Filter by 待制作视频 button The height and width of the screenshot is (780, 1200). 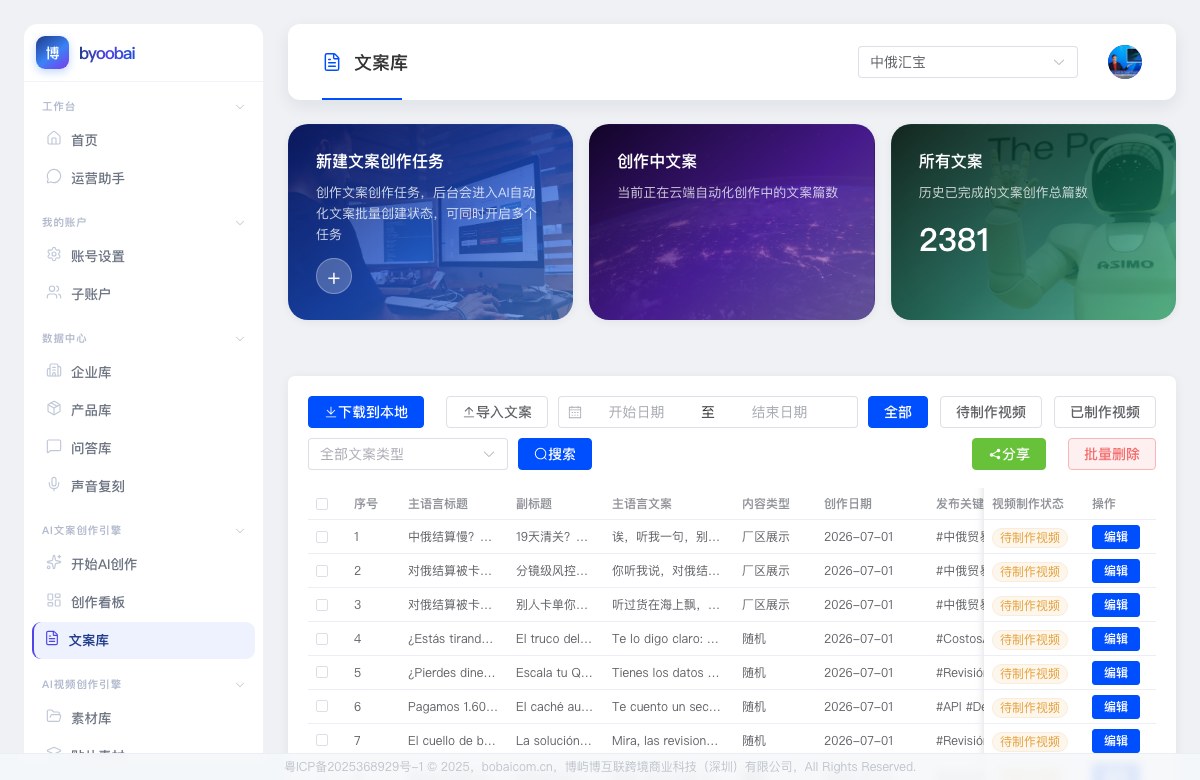click(991, 412)
